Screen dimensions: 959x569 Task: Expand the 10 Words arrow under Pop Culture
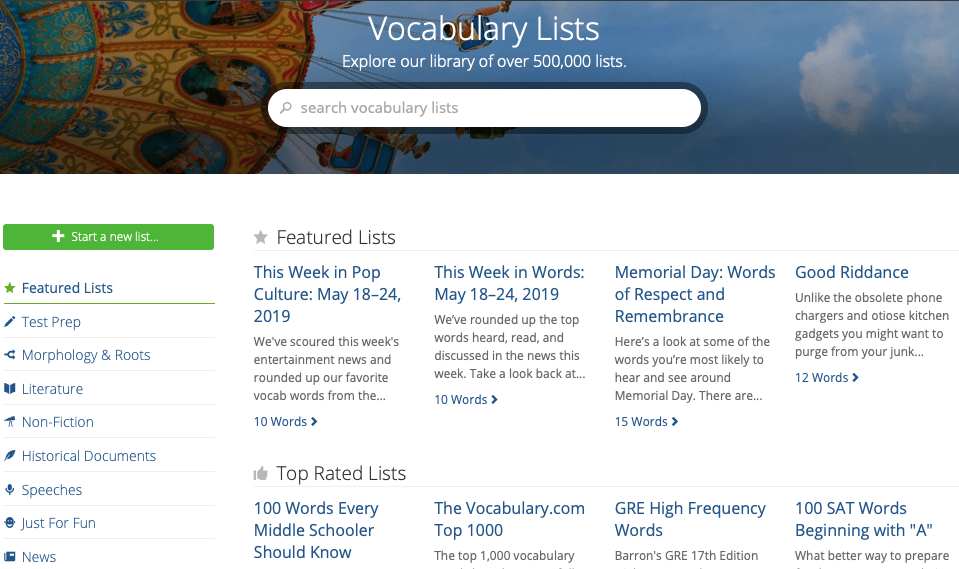pos(314,422)
